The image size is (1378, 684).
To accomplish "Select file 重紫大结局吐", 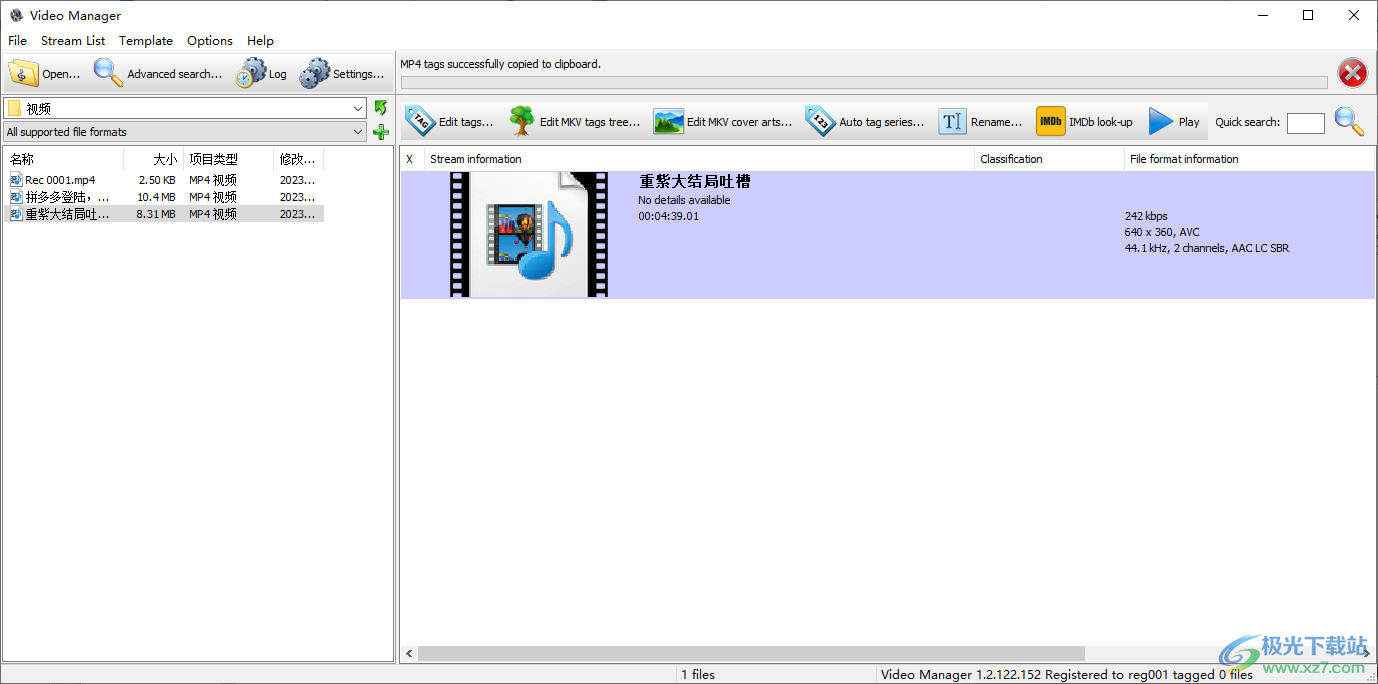I will [67, 214].
